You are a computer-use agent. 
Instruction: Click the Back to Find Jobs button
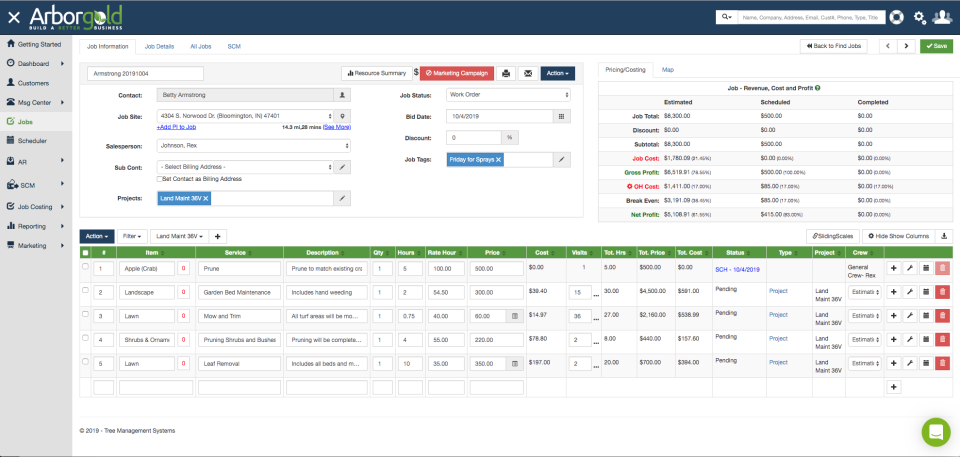tap(834, 46)
